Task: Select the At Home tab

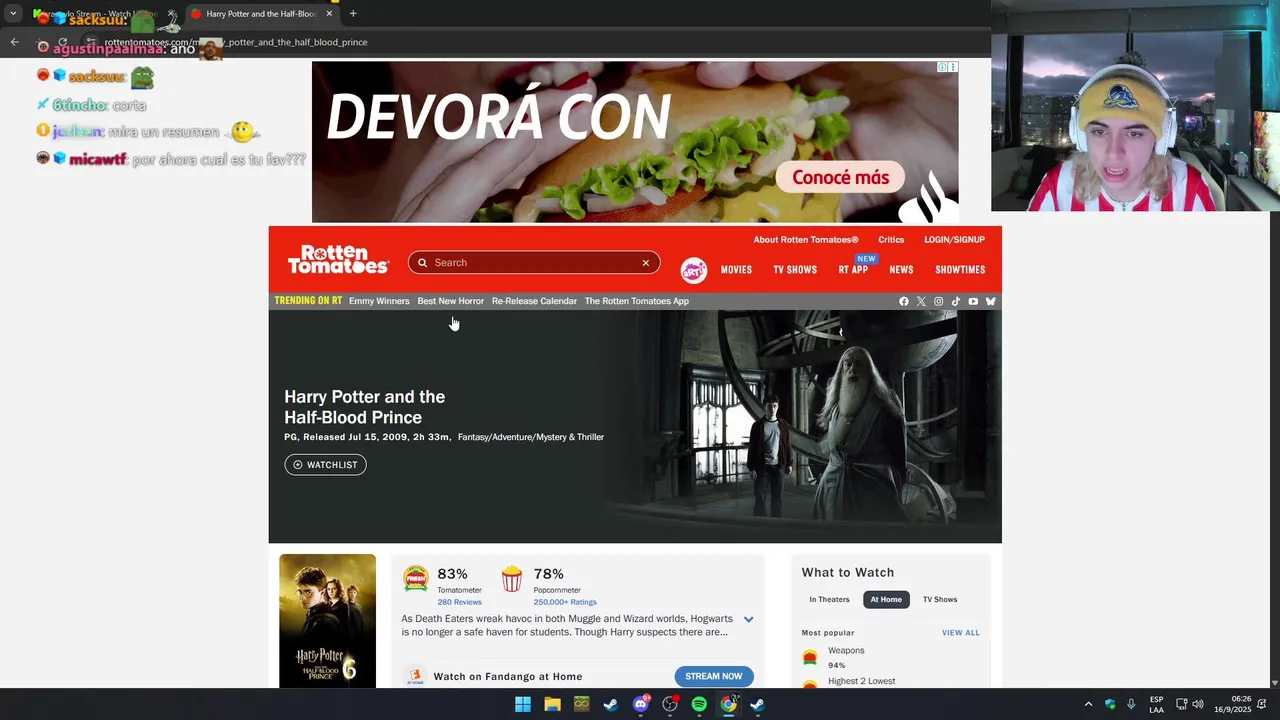Action: pyautogui.click(x=886, y=600)
